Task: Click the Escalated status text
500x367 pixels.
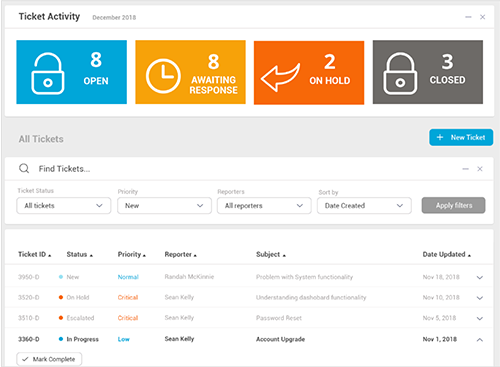Action: click(80, 318)
